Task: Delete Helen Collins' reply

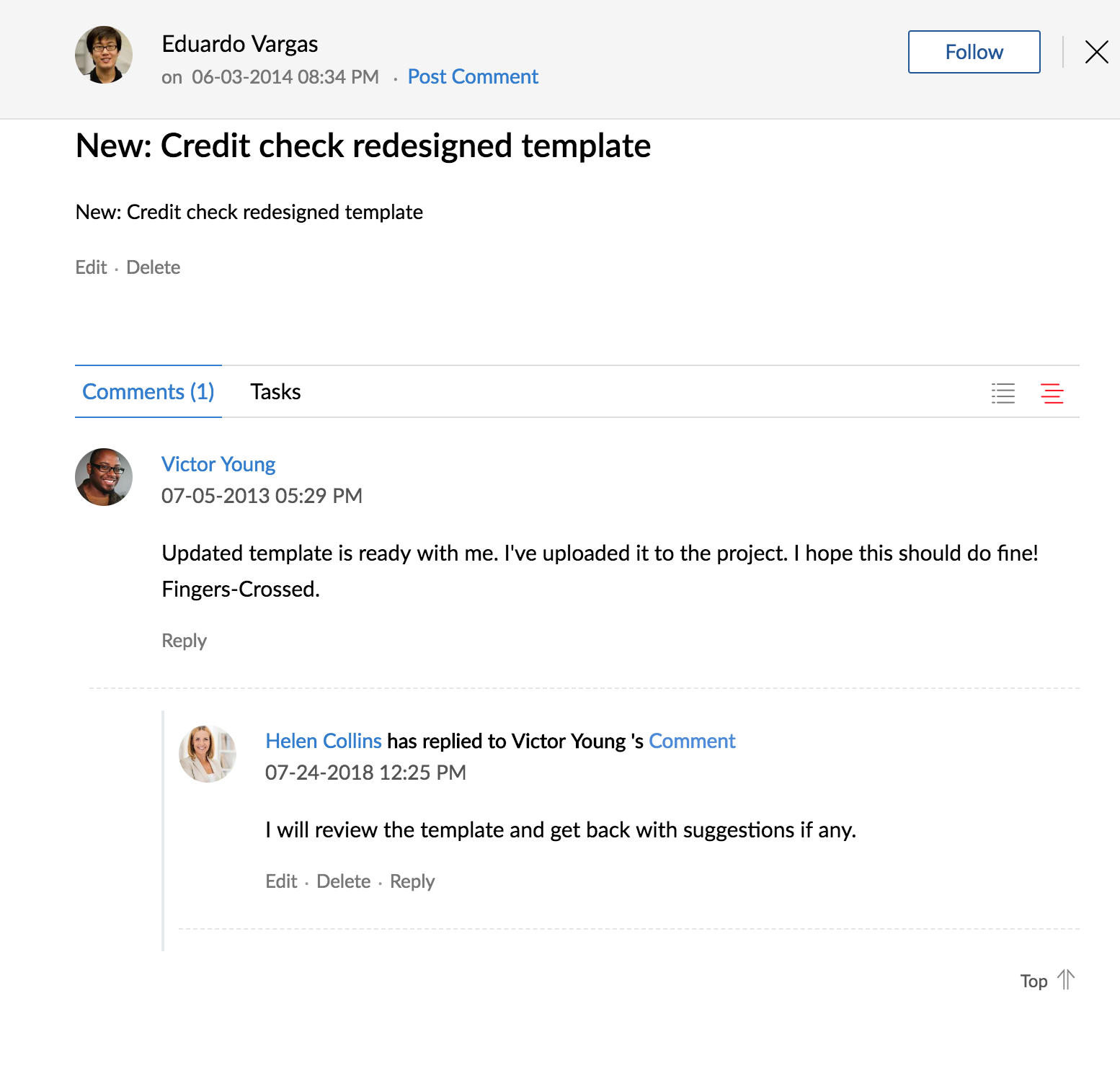Action: 343,881
